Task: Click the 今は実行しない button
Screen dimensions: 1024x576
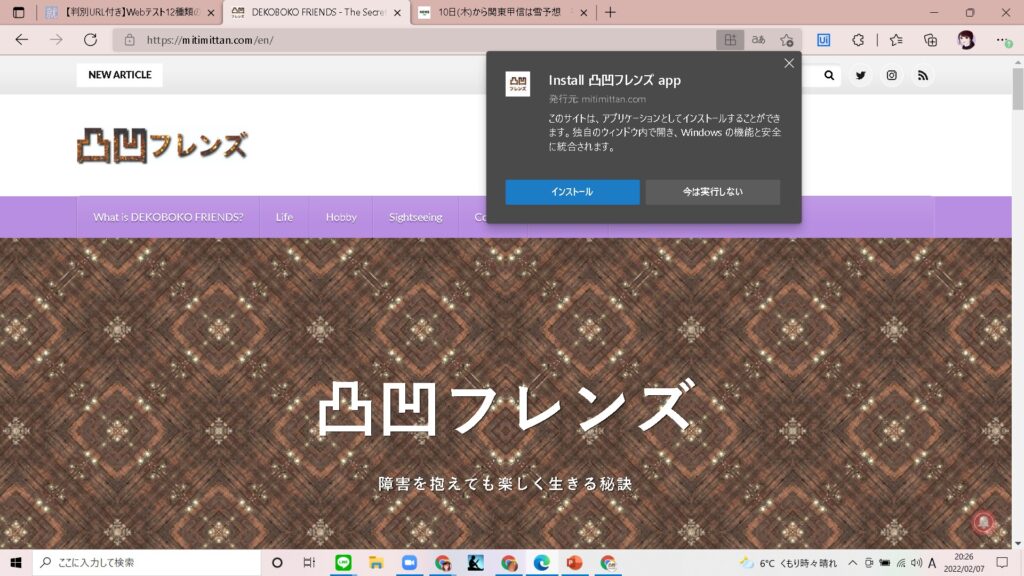Action: pyautogui.click(x=712, y=192)
